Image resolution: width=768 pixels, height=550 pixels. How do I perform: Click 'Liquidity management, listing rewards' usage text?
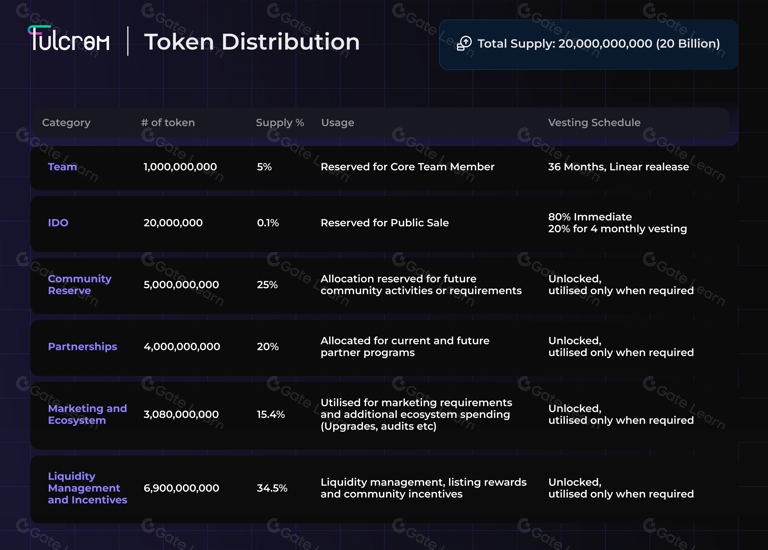pos(424,488)
